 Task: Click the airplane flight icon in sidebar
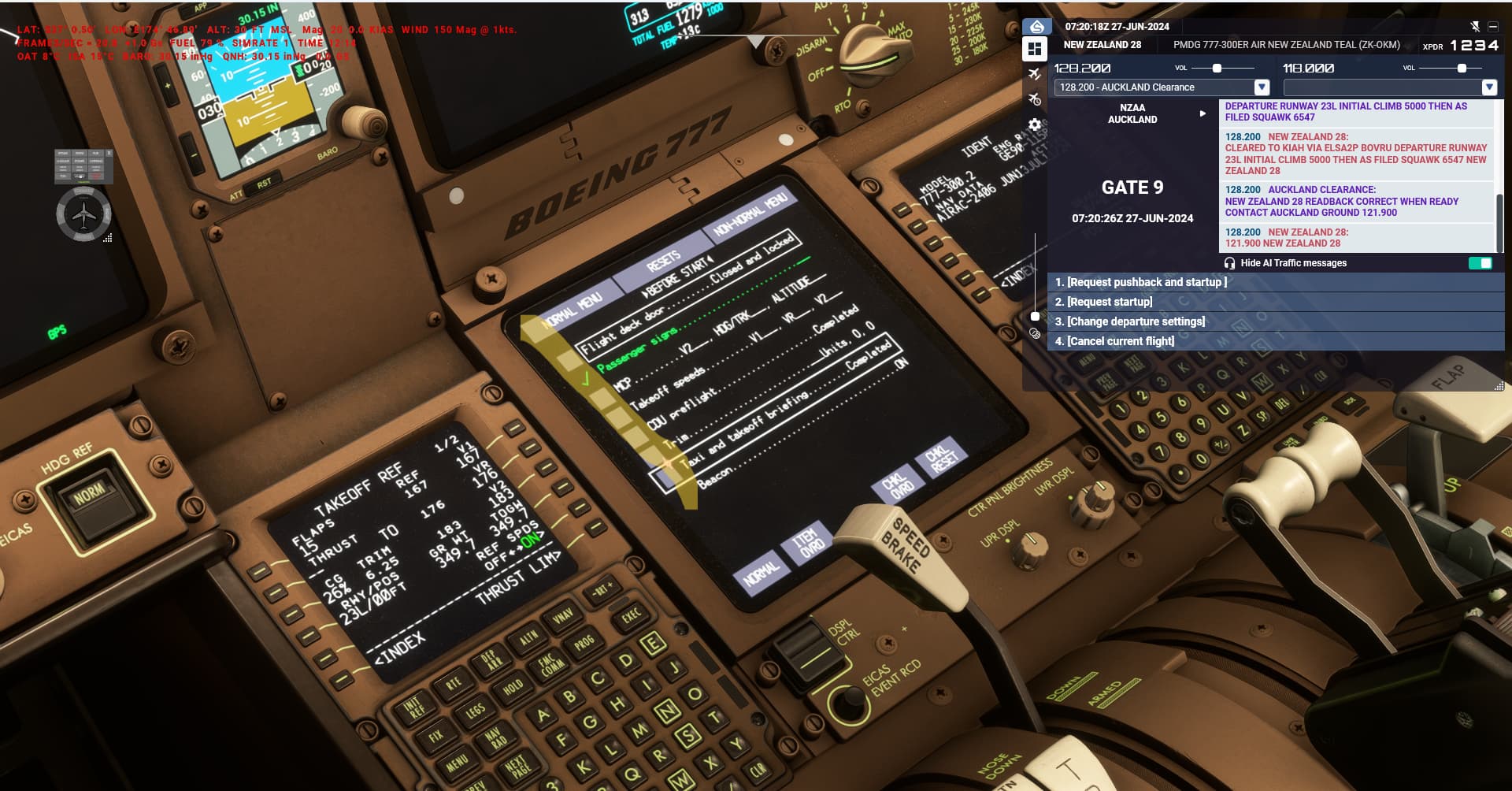[x=1035, y=74]
